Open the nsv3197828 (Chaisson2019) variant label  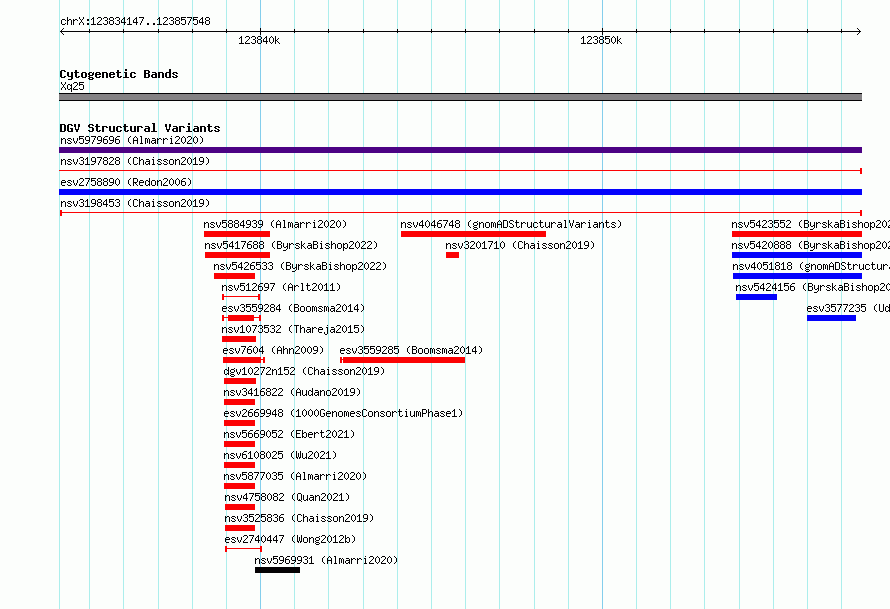tap(135, 161)
